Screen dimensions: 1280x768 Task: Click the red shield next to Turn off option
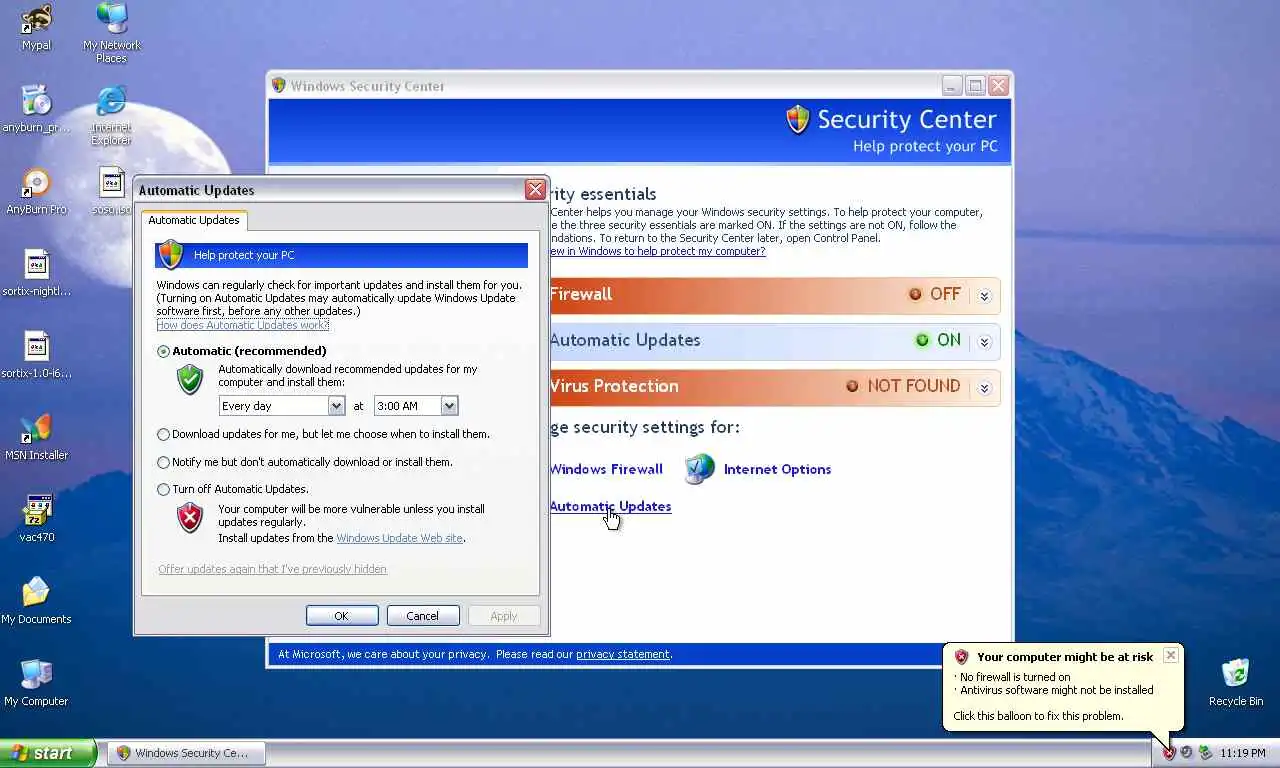pos(190,518)
